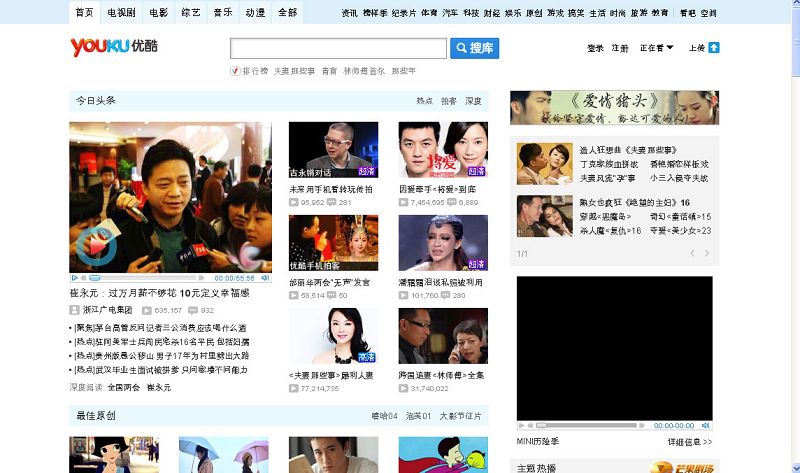Click the next page arrow in drama panel
Screen dimensions: 800x473
tap(706, 254)
